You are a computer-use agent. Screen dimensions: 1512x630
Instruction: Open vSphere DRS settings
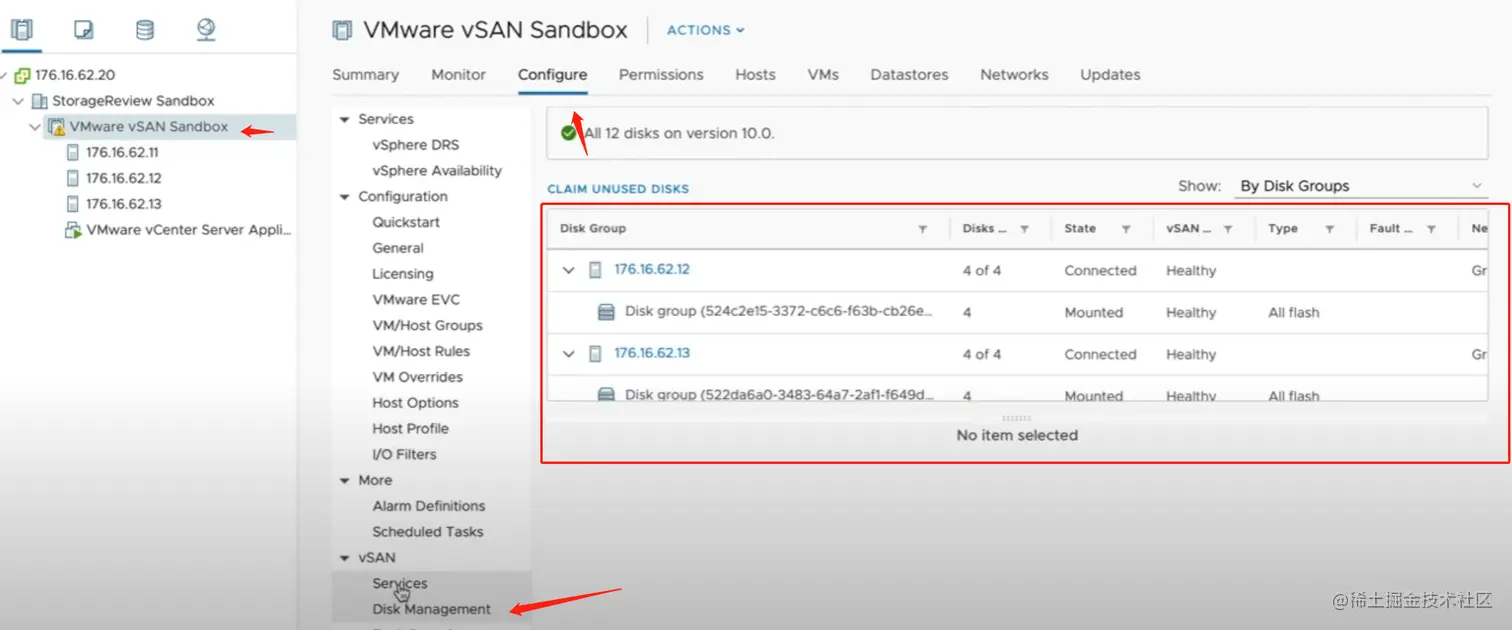click(x=416, y=145)
